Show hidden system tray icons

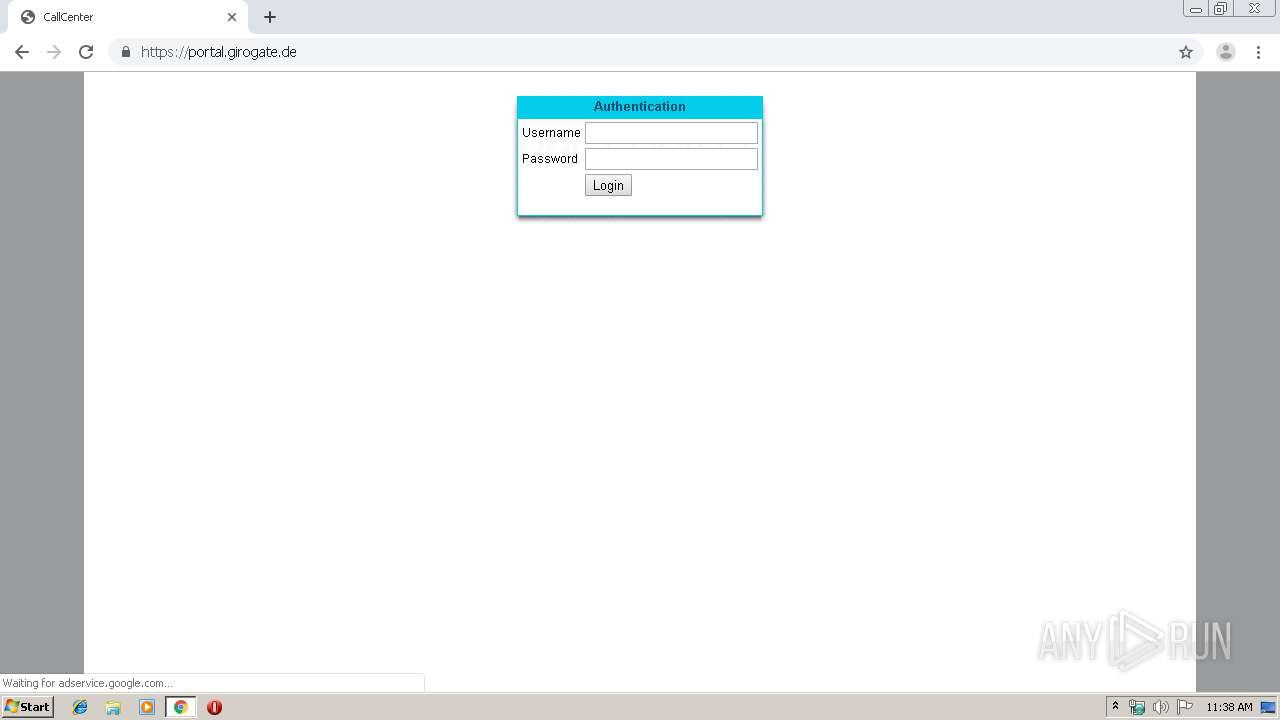[x=1116, y=707]
